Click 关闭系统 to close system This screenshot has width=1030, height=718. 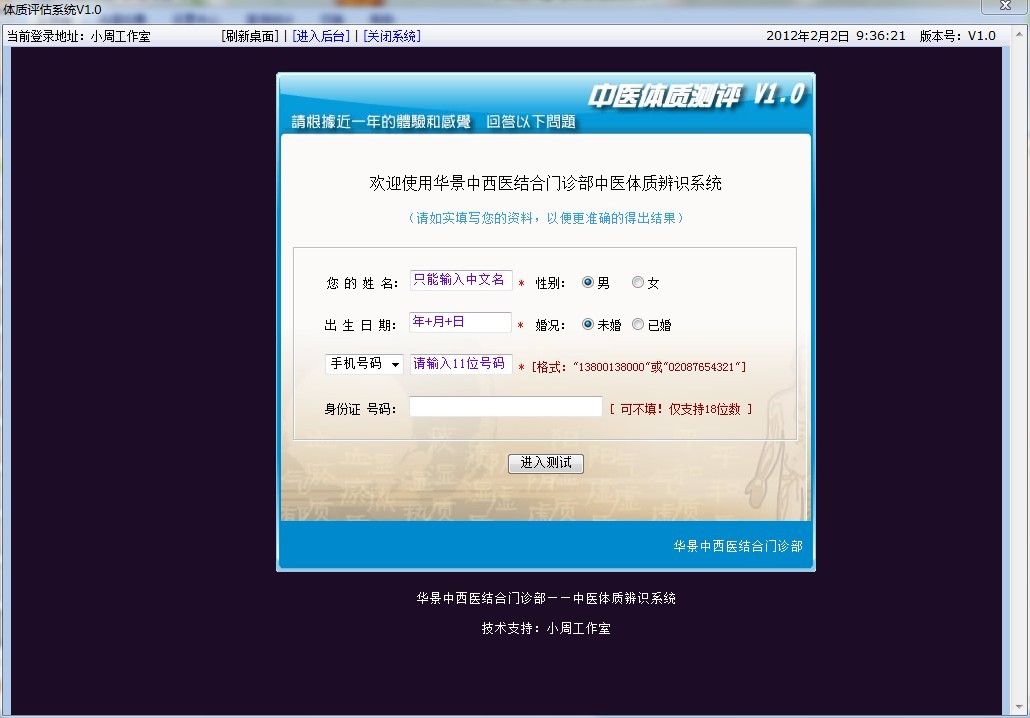[x=392, y=36]
